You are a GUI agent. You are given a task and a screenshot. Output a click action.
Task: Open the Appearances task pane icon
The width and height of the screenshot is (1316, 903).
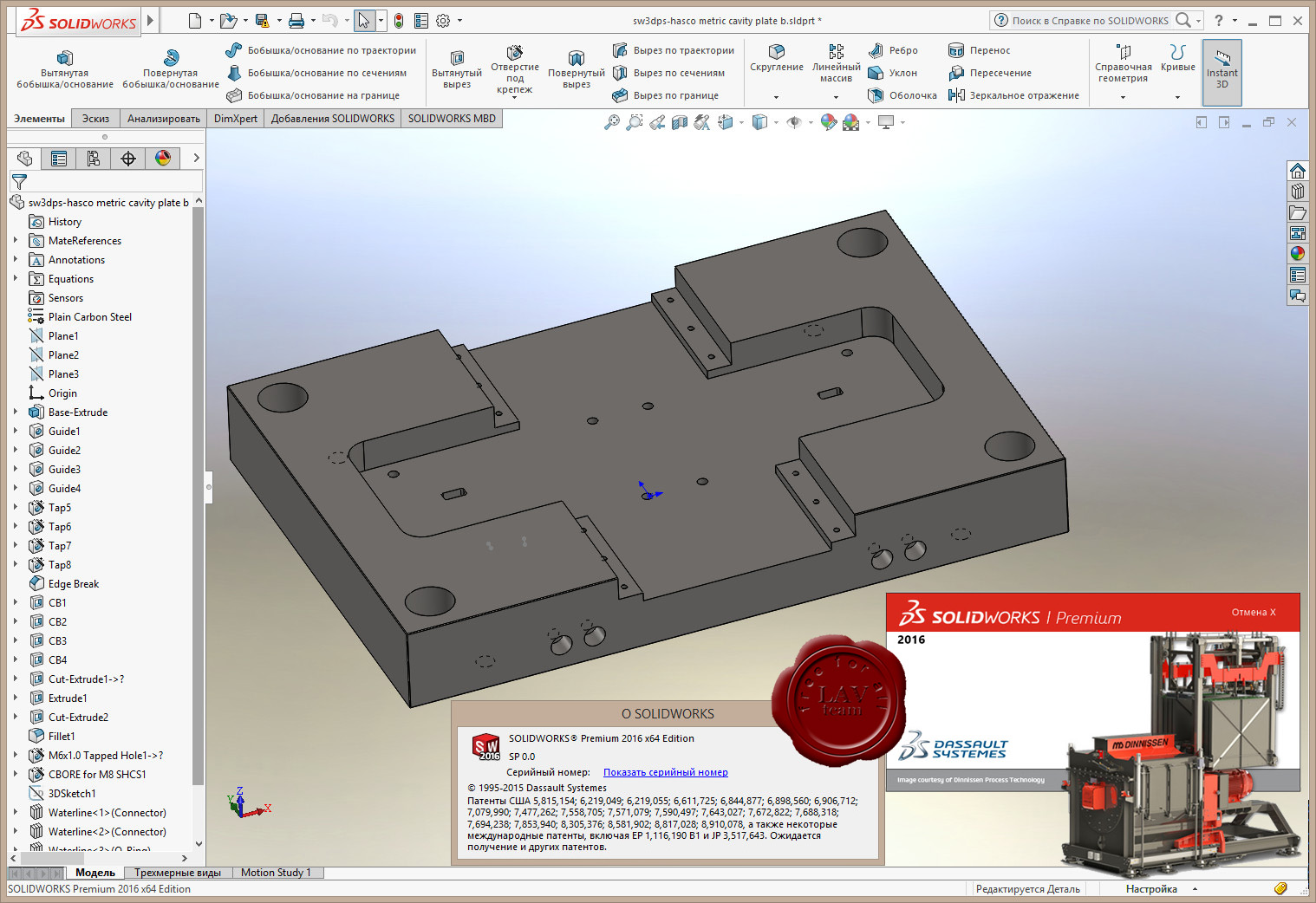coord(1297,253)
